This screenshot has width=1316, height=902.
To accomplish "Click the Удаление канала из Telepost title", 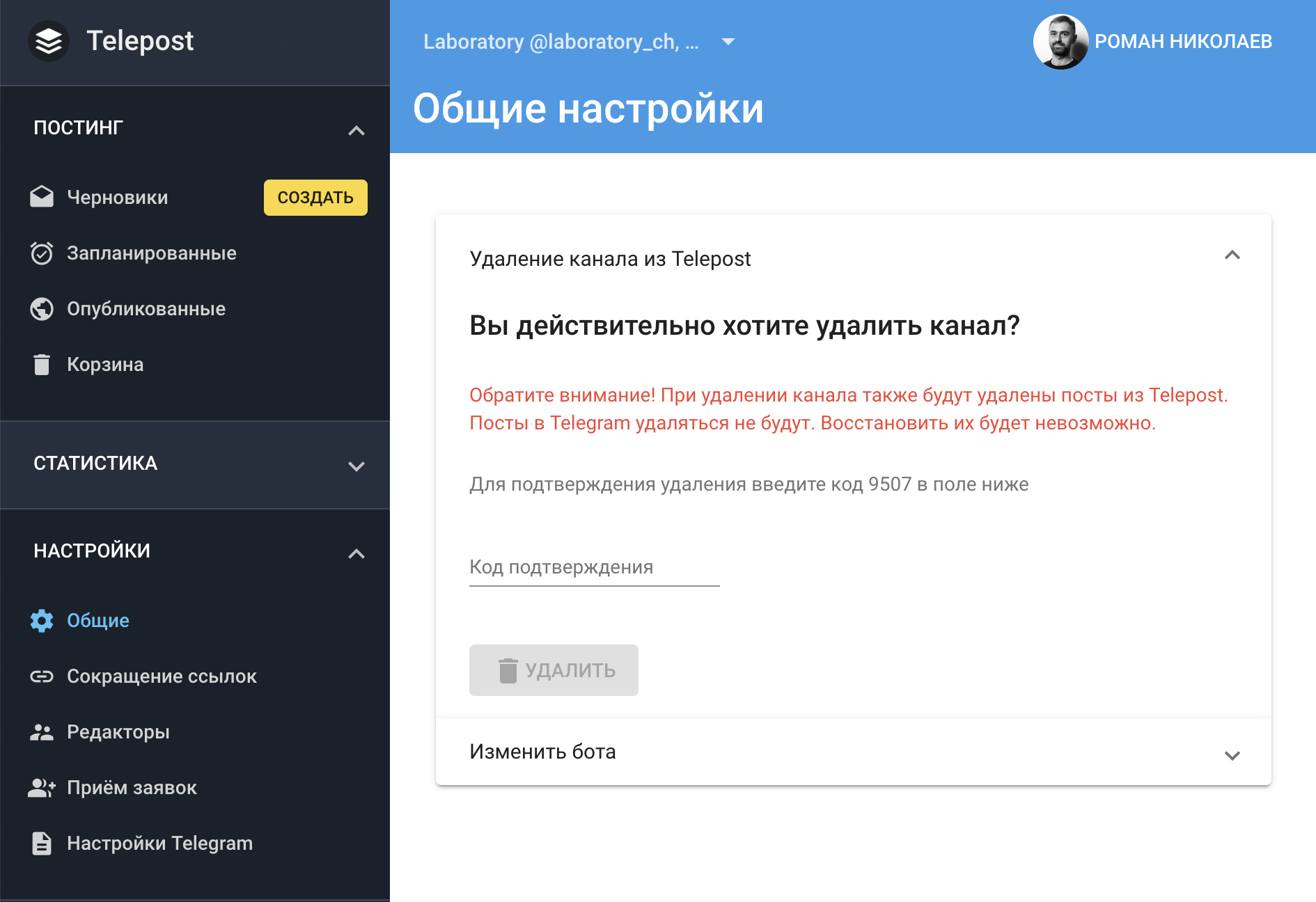I will [610, 259].
